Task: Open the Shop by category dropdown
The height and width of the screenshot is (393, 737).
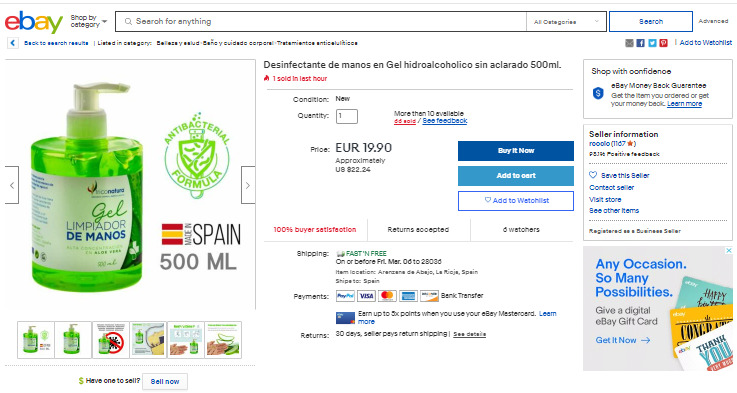Action: click(88, 21)
